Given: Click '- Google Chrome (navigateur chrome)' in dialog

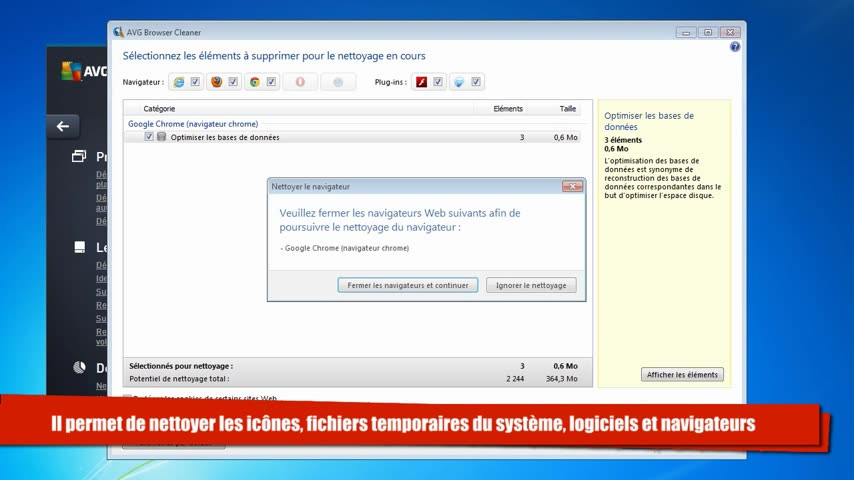Looking at the screenshot, I should coord(345,248).
